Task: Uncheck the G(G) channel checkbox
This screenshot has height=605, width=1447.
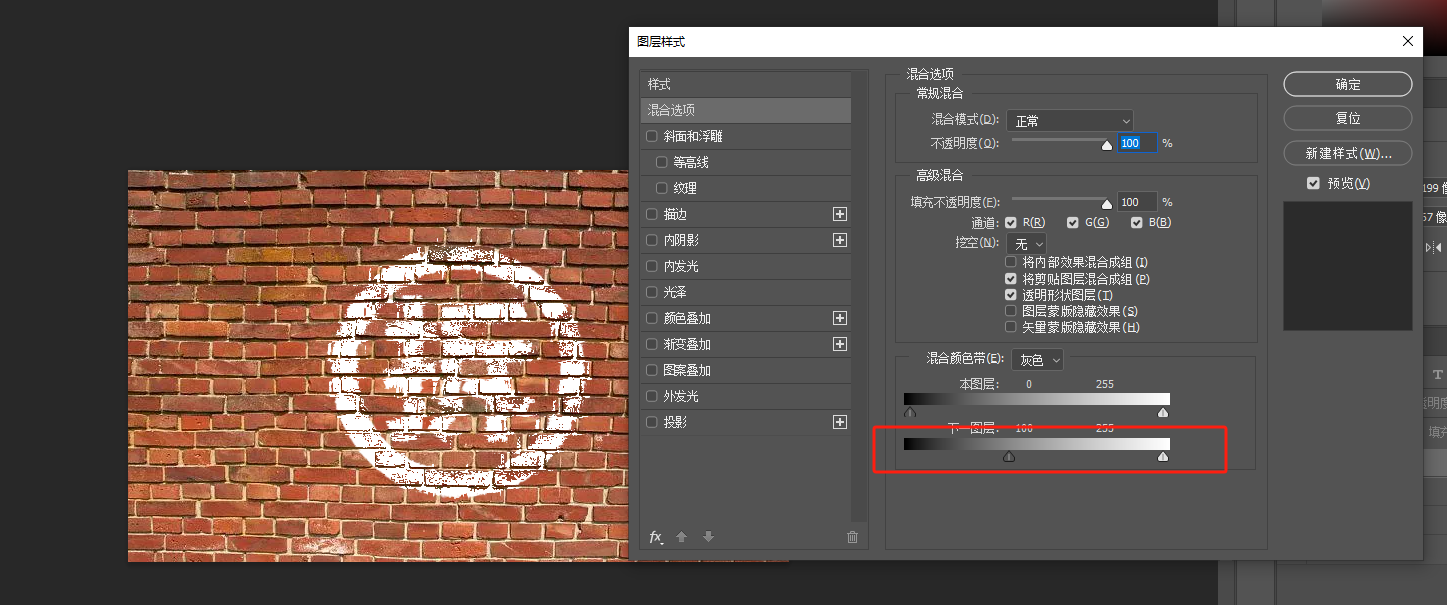Action: pos(1073,222)
